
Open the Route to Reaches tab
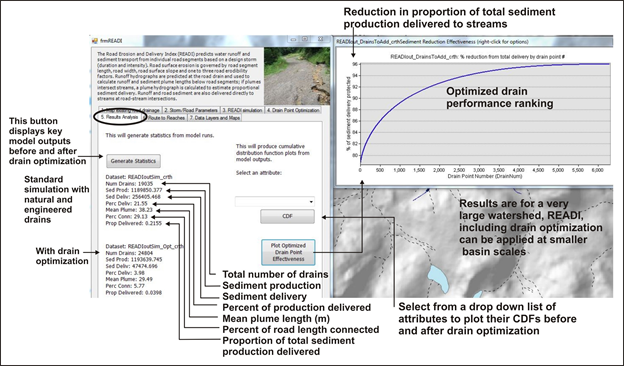166,118
